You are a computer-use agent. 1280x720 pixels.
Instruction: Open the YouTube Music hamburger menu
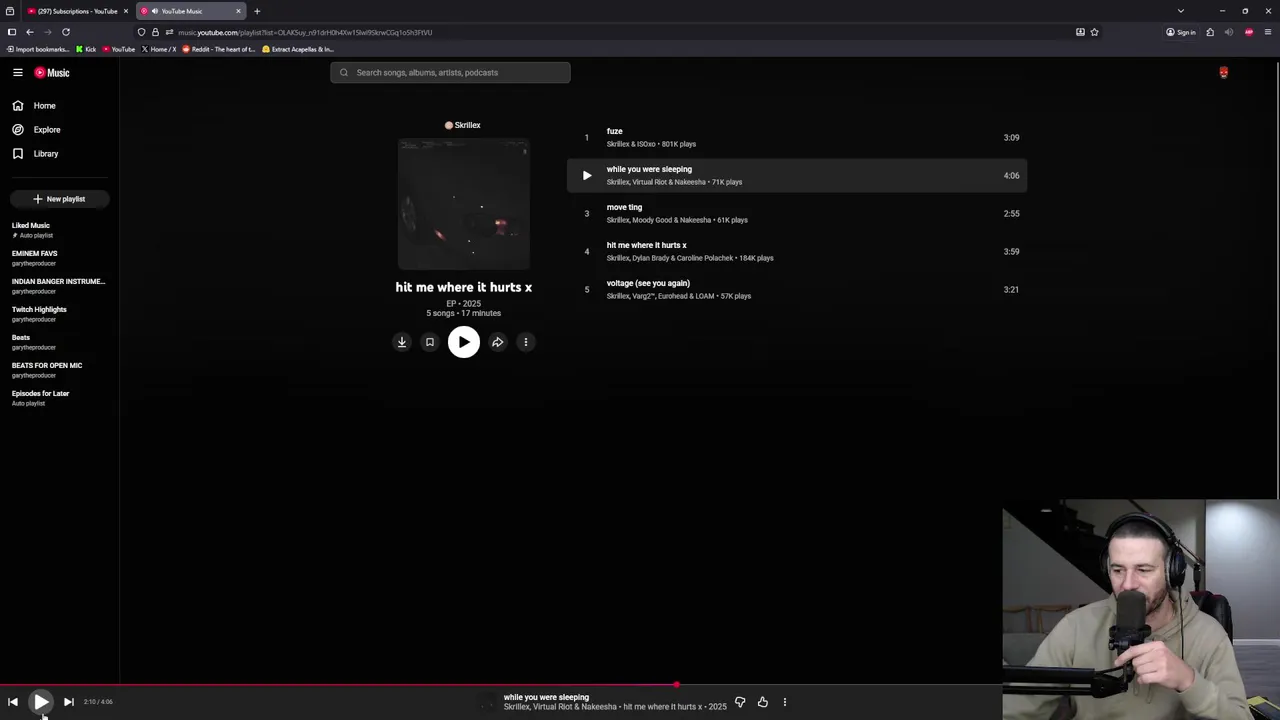tap(17, 72)
